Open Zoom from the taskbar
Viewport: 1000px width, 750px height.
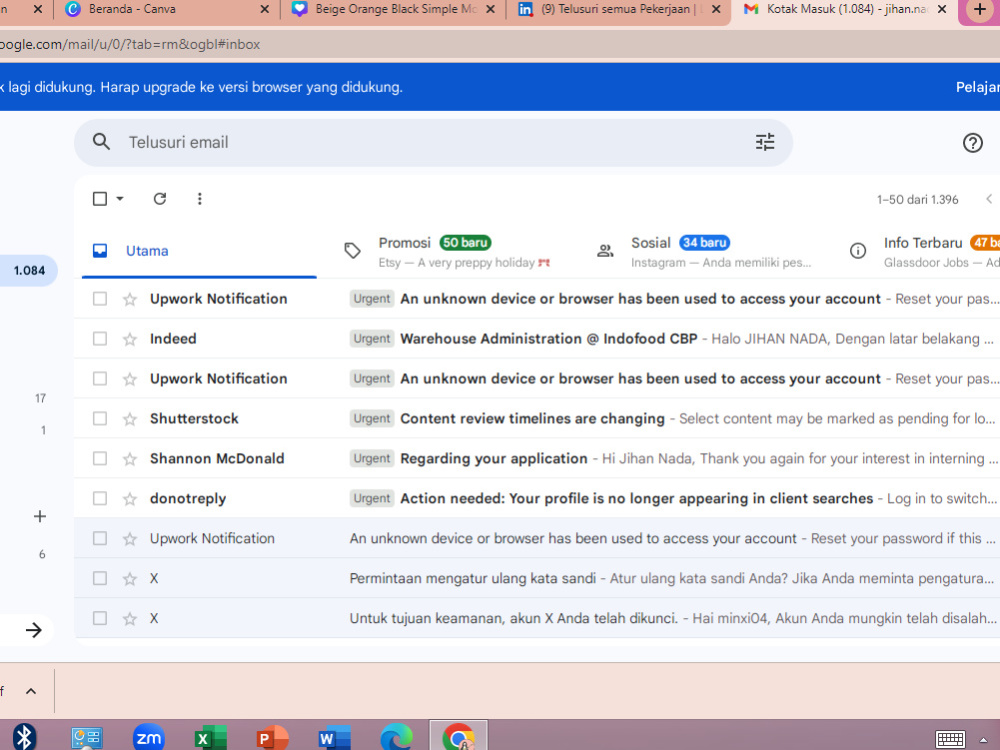[x=149, y=737]
